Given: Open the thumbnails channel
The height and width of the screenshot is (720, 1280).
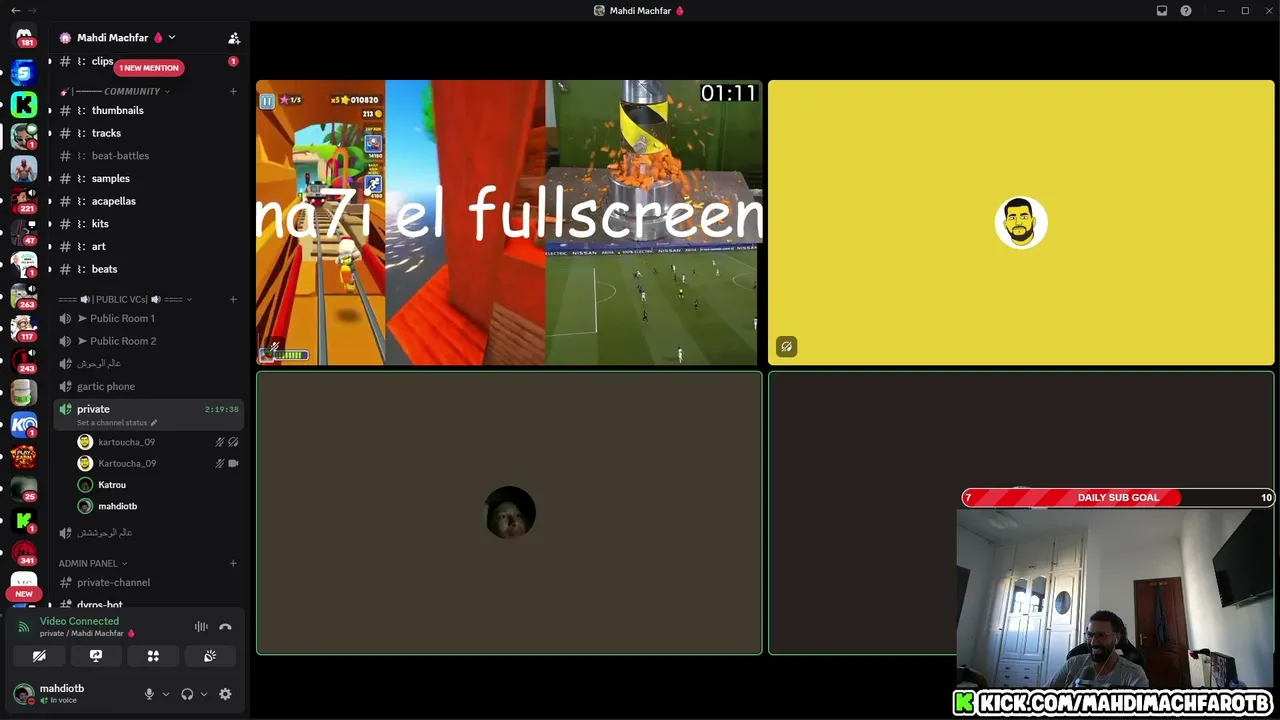Looking at the screenshot, I should tap(148, 110).
